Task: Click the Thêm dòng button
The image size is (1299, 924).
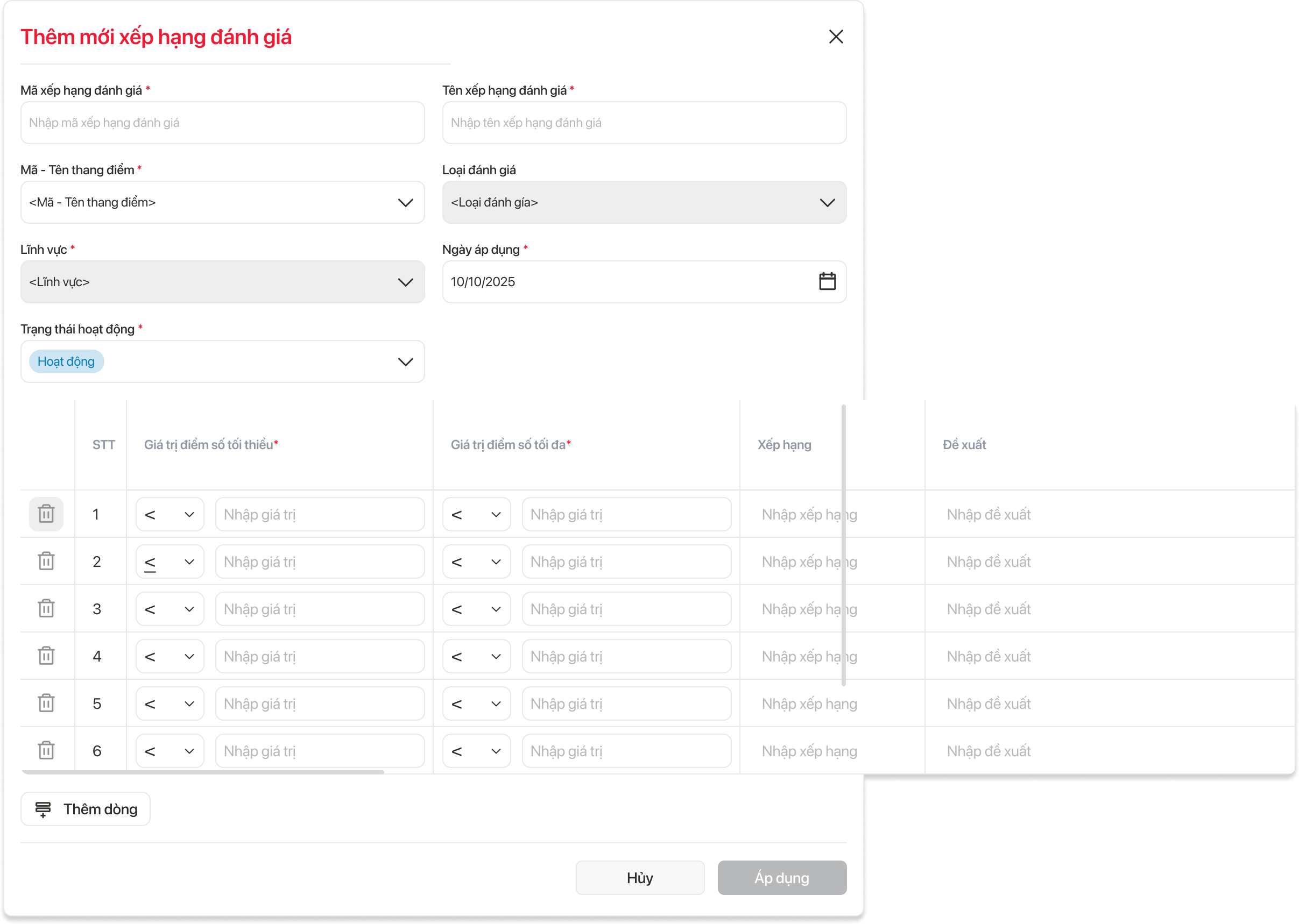Action: click(86, 808)
